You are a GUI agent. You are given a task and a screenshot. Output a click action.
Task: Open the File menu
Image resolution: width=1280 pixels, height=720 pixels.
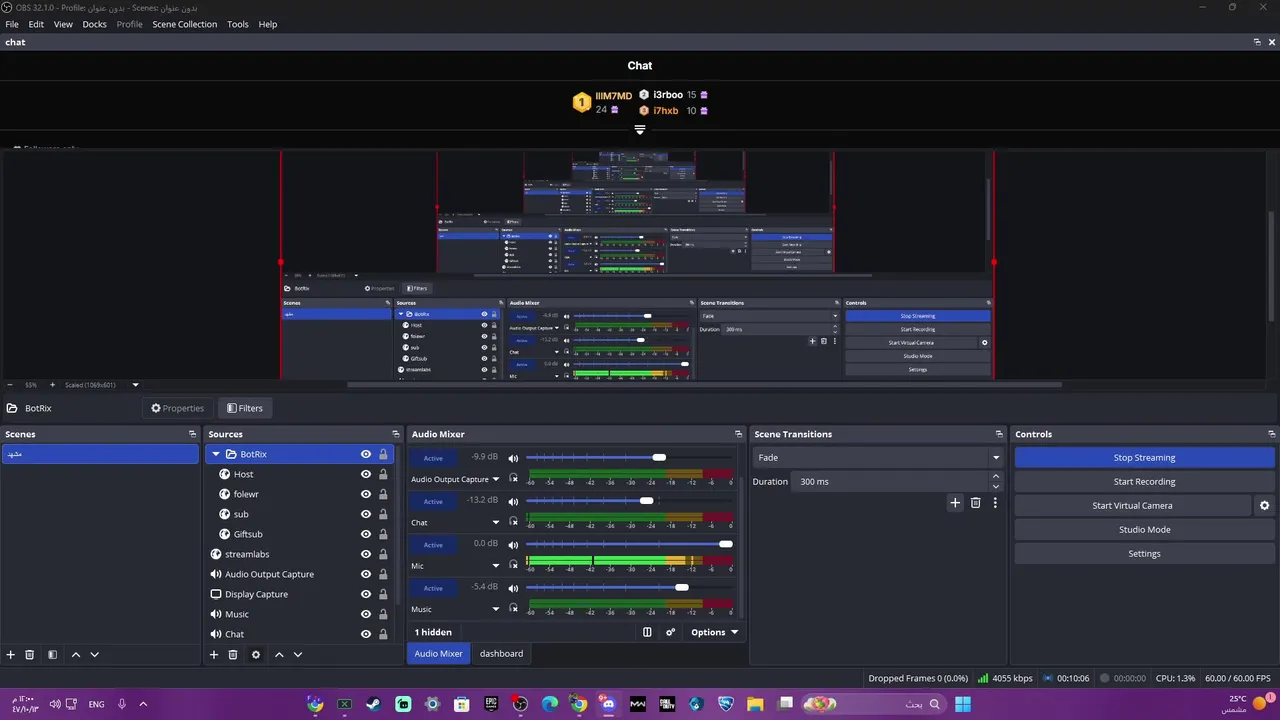pyautogui.click(x=12, y=24)
